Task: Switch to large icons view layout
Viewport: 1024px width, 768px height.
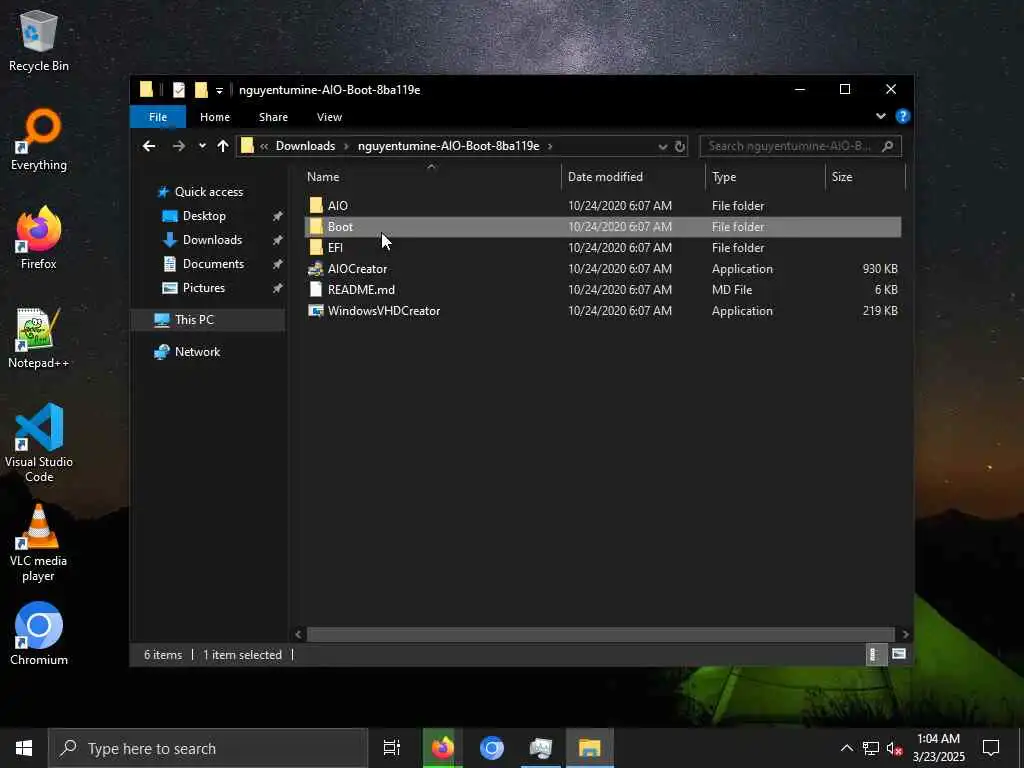Action: tap(899, 654)
